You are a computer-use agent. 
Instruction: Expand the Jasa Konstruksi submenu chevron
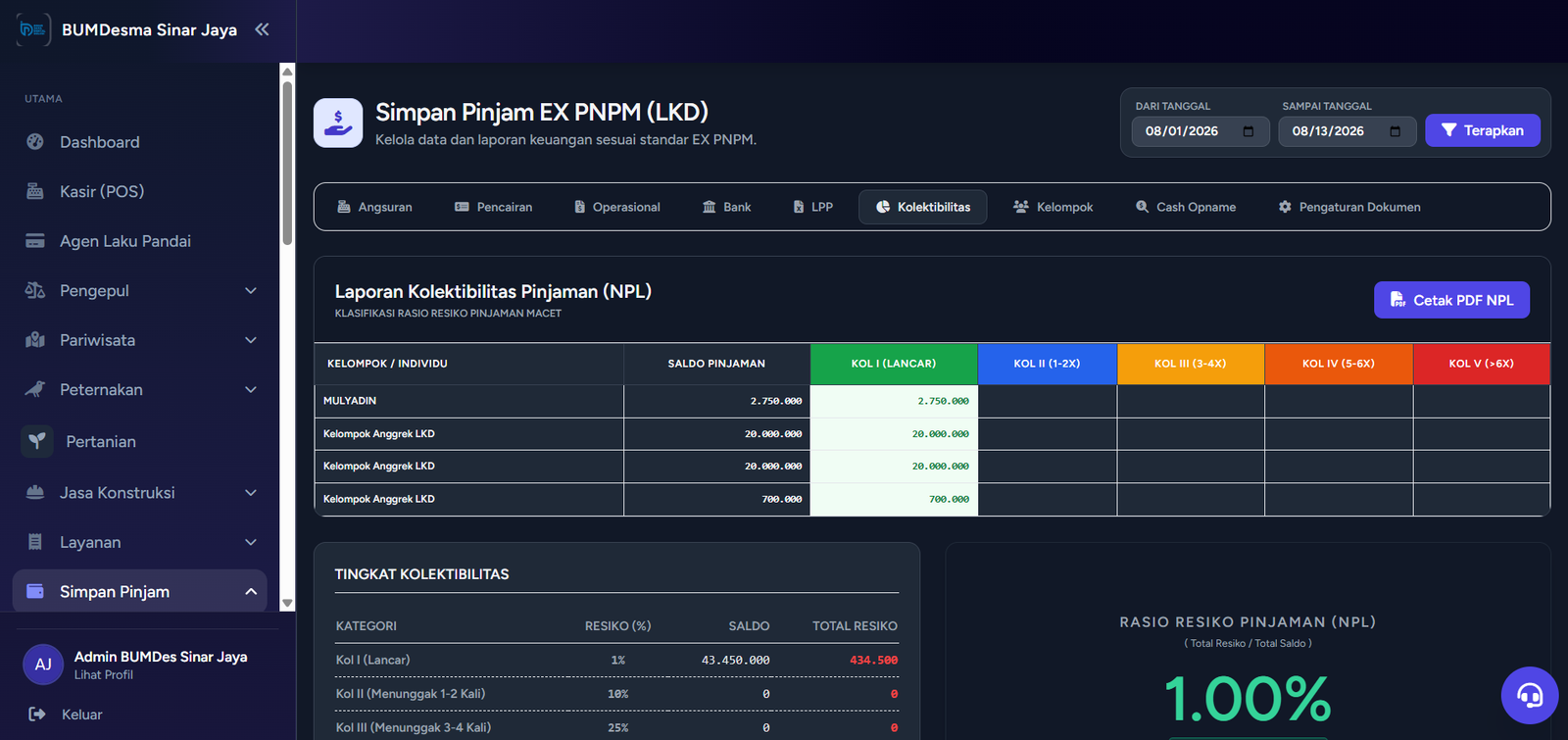click(x=251, y=492)
